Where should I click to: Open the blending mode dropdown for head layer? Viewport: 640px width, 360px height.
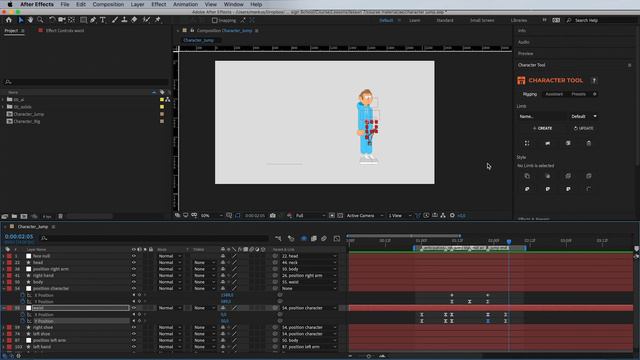(170, 262)
